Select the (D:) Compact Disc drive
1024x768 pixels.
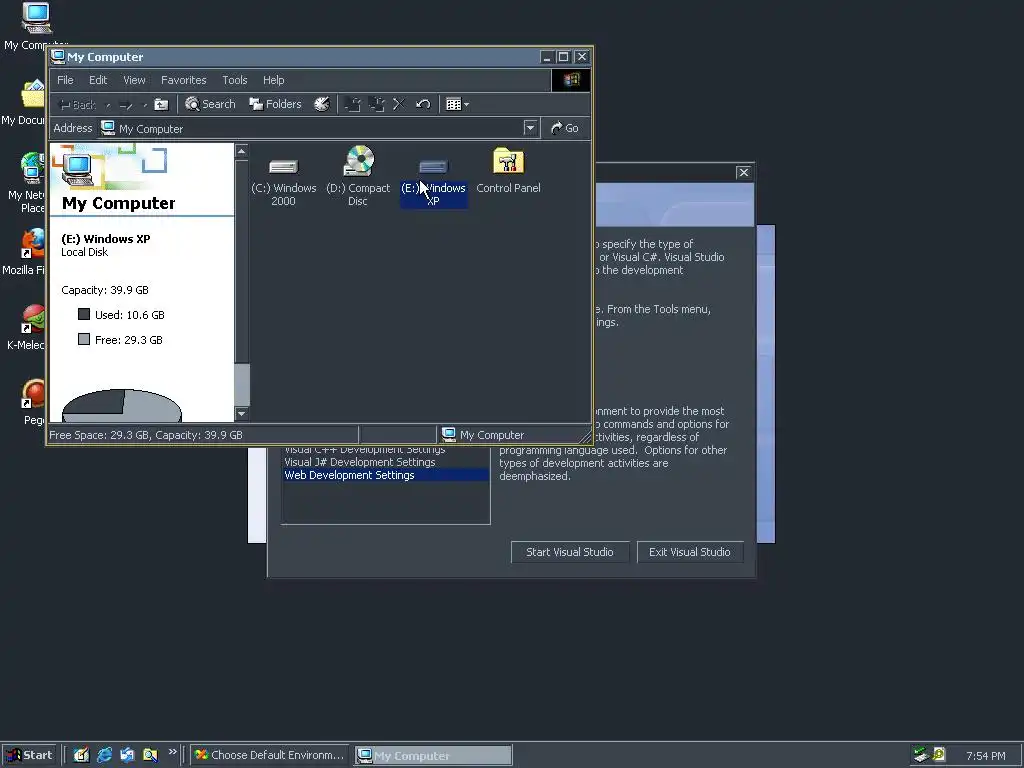[x=358, y=176]
